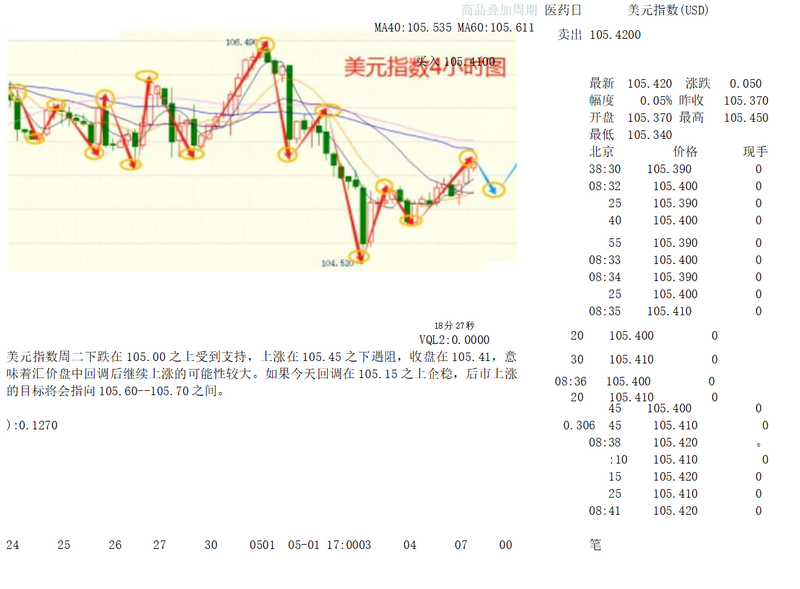Click date axis label 30
This screenshot has height=589, width=800.
[211, 545]
